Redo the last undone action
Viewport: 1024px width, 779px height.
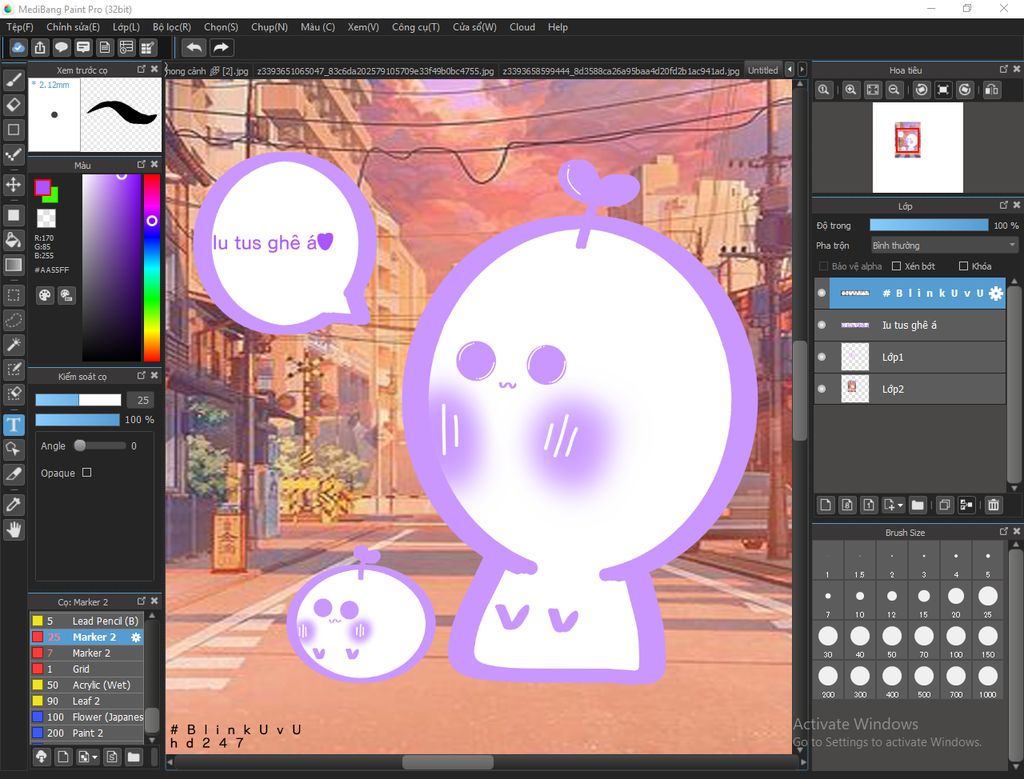click(x=221, y=48)
